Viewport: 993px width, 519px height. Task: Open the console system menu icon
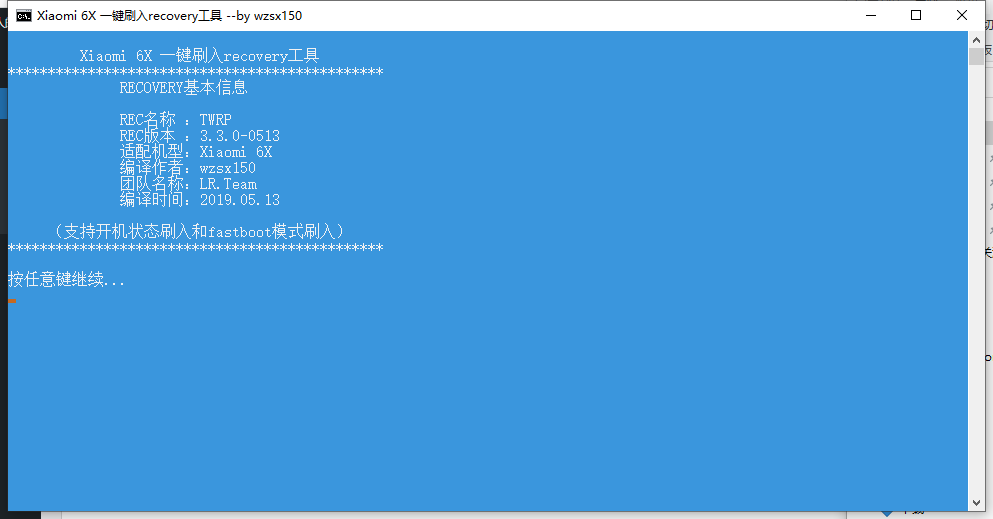pyautogui.click(x=24, y=16)
